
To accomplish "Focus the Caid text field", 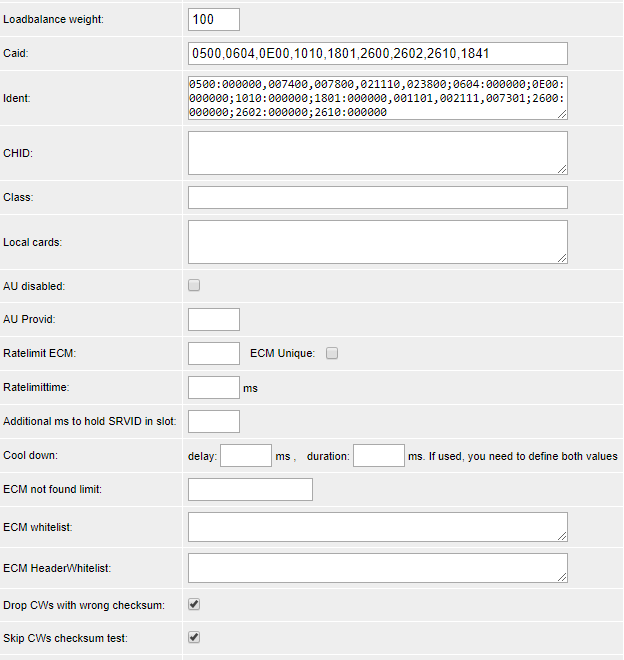I will (x=378, y=53).
